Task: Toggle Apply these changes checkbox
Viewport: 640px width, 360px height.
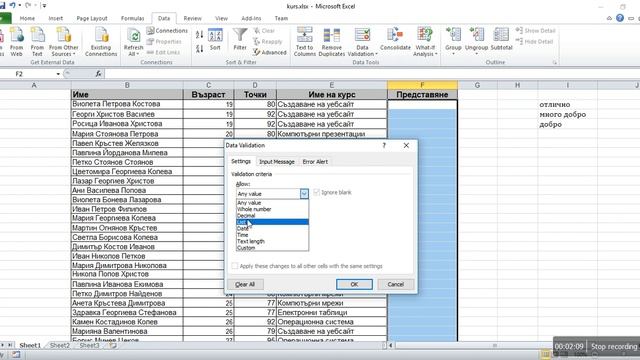Action: tap(235, 266)
